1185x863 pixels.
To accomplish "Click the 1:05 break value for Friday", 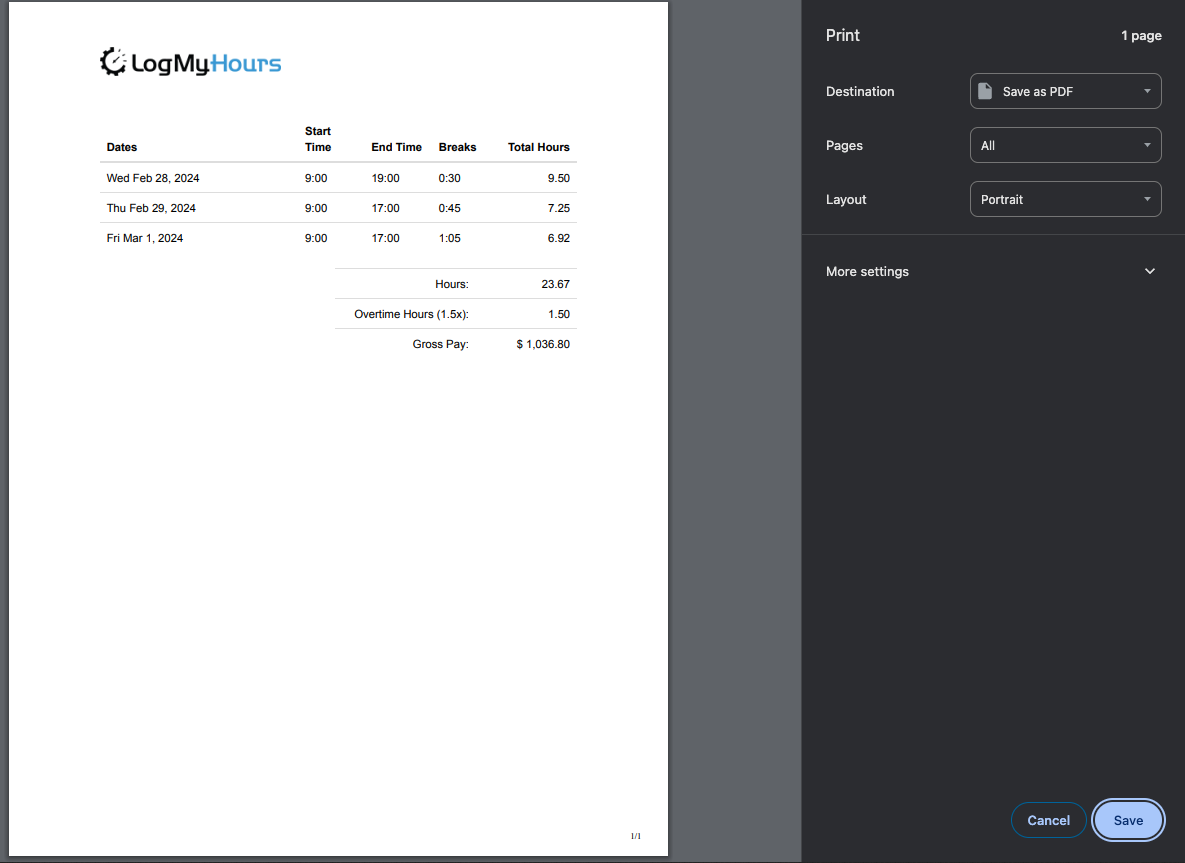I will pos(450,238).
